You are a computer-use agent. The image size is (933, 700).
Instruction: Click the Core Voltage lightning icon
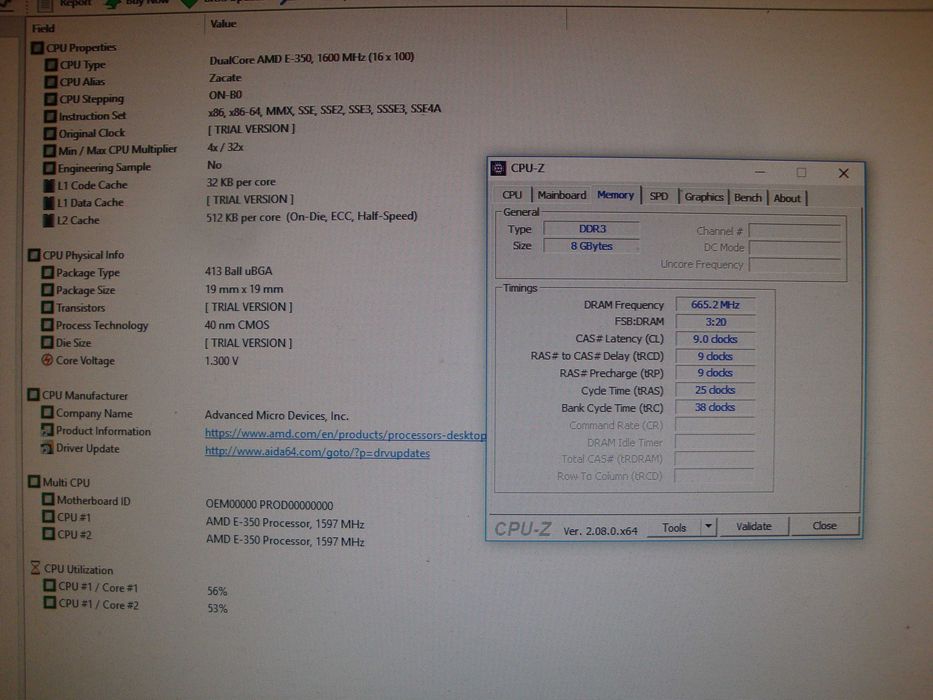[x=47, y=360]
